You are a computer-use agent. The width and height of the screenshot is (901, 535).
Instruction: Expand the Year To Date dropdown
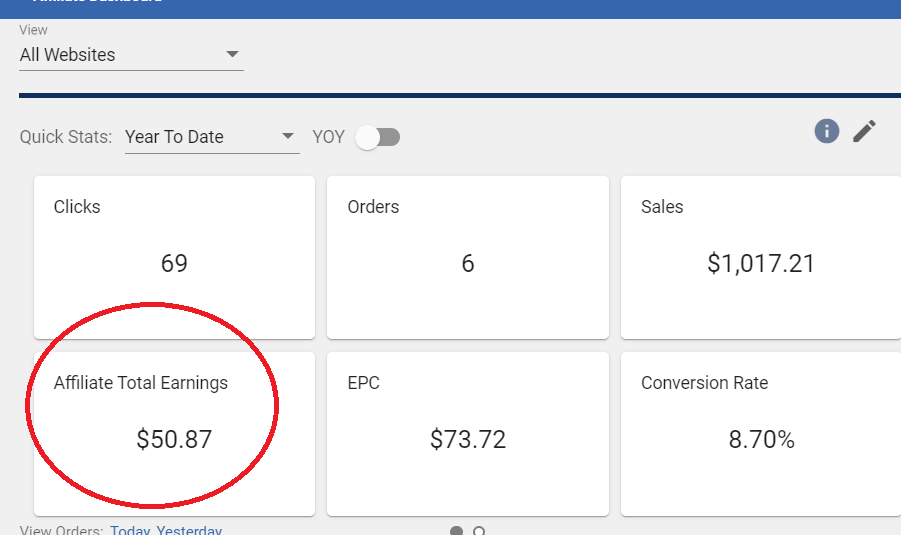pyautogui.click(x=212, y=137)
